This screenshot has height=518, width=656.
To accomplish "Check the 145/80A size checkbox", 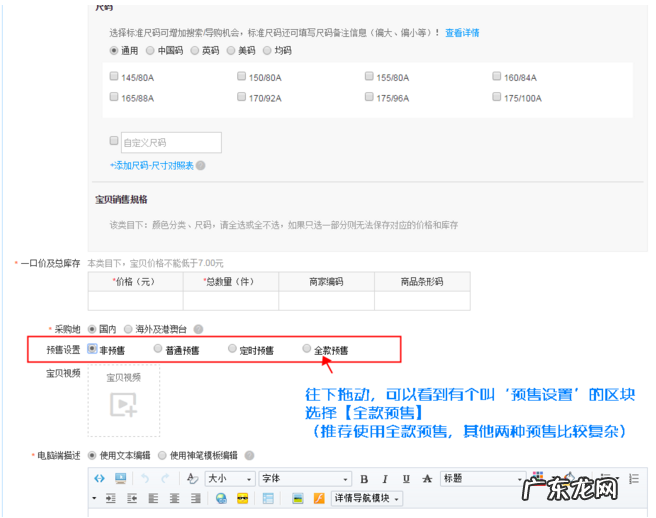I will pos(114,76).
